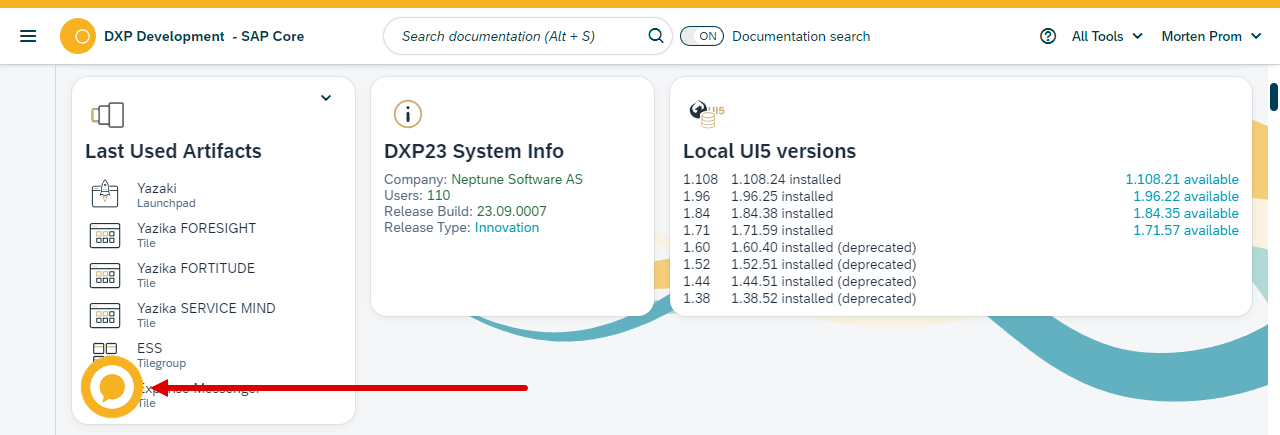Click the Yazika SERVICE MIND tile icon
Viewport: 1280px width, 435px height.
tap(105, 315)
